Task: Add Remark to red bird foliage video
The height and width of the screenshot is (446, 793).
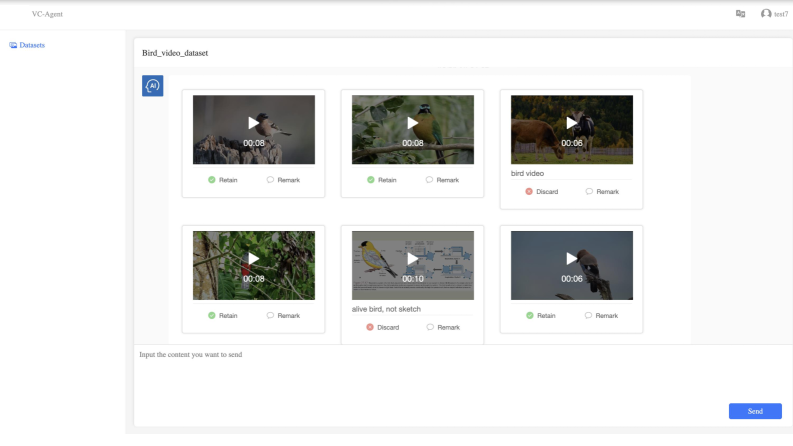Action: pos(283,316)
